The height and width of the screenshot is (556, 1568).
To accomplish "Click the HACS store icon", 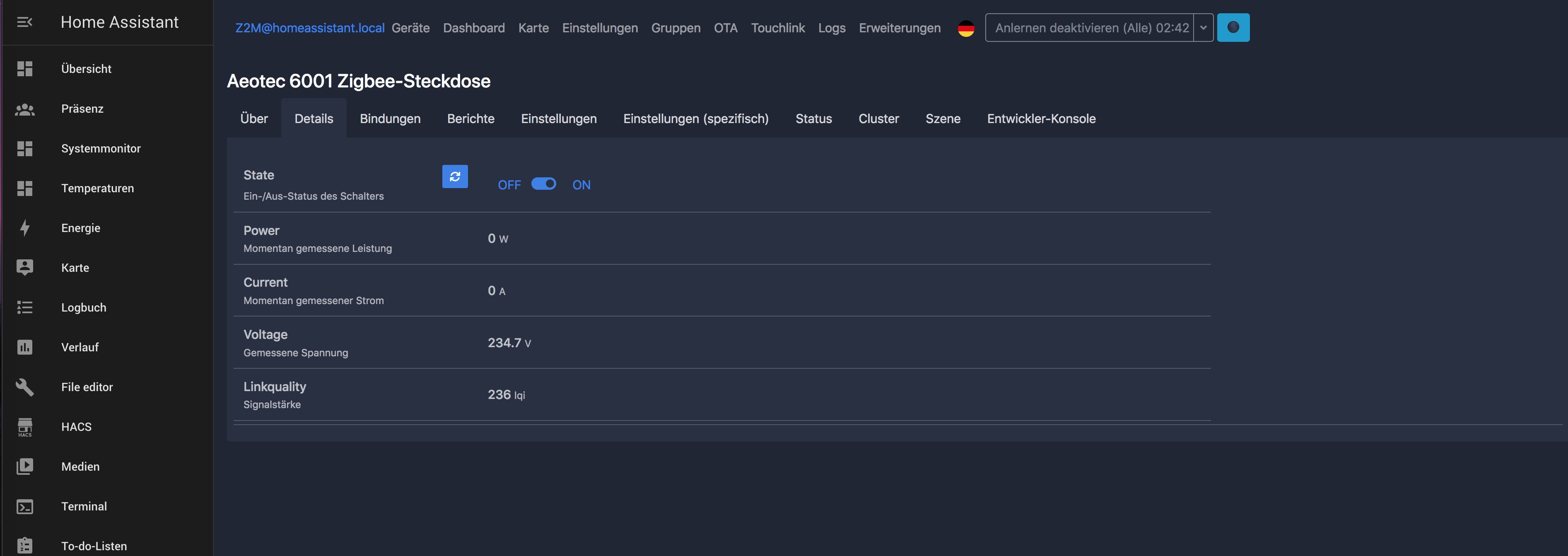I will [24, 427].
